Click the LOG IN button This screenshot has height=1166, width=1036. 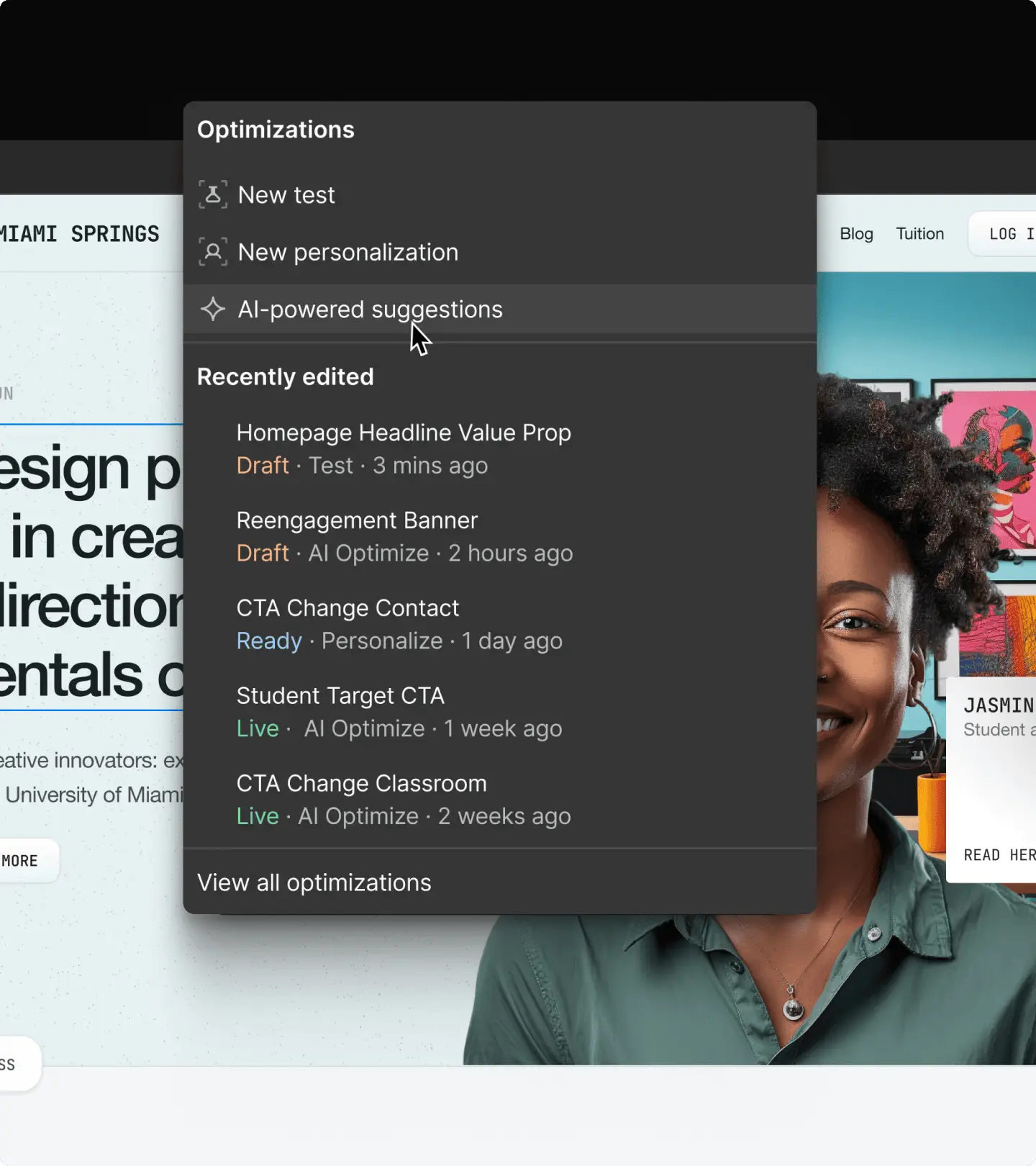click(x=1003, y=234)
